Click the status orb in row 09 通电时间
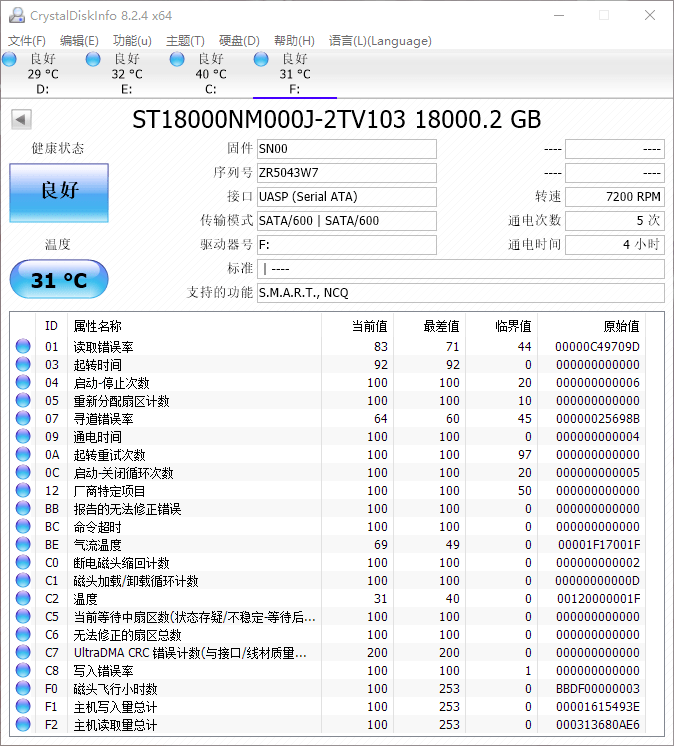 [23, 436]
